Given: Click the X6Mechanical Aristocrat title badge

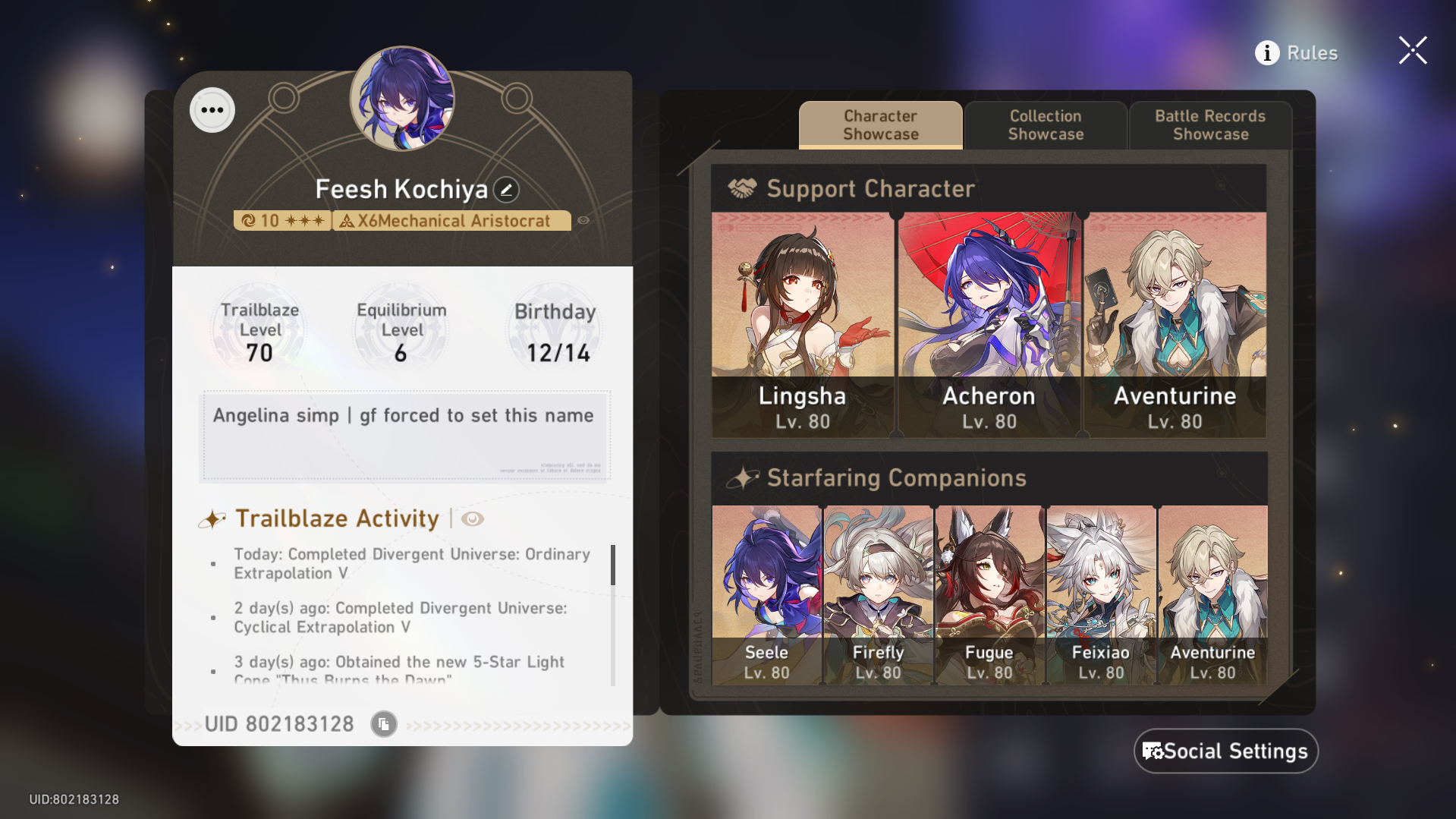Looking at the screenshot, I should point(451,221).
